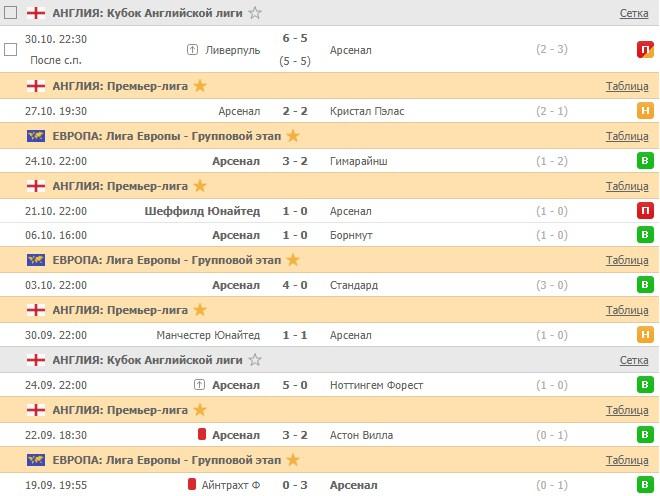The image size is (660, 496).
Task: Click the orange Н badge for Кристал Пэлас match
Action: pyautogui.click(x=646, y=111)
